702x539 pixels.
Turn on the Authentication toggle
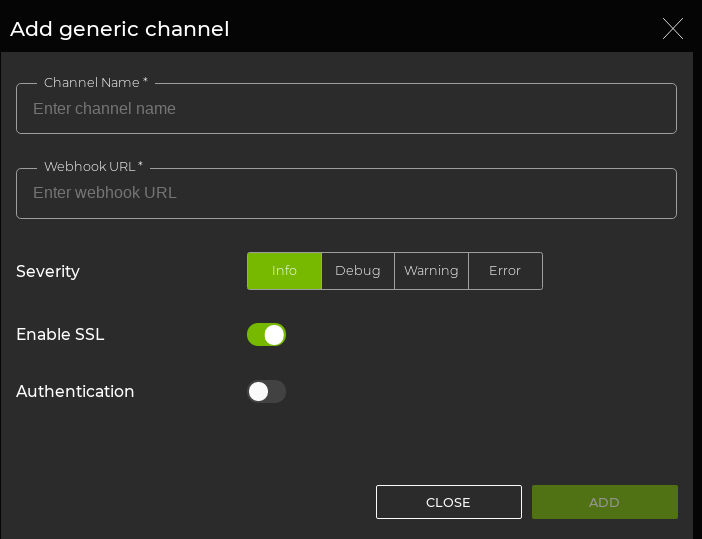[x=266, y=392]
